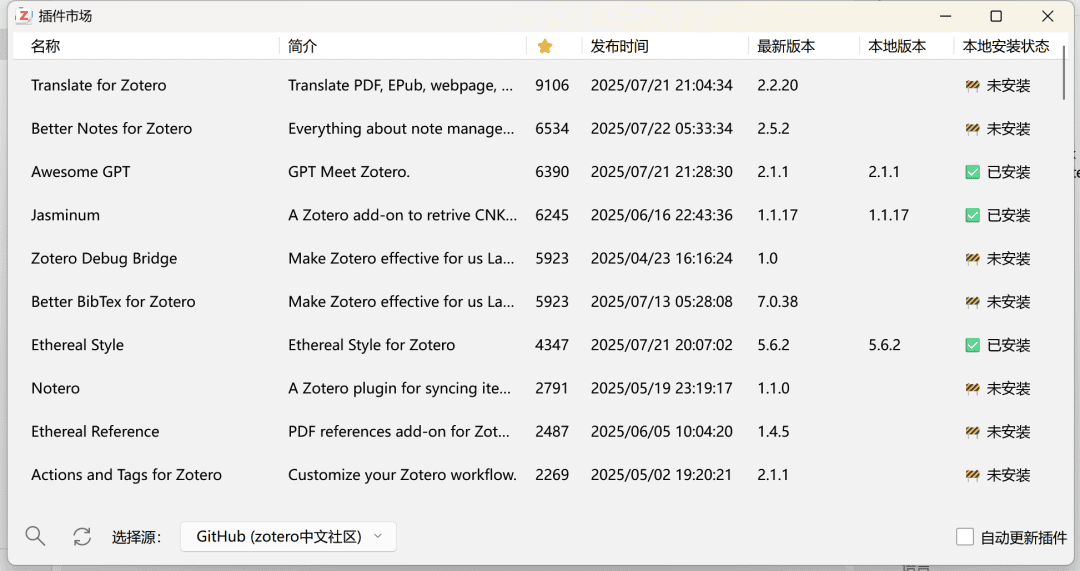Sort plugins by the star column header

tap(545, 46)
